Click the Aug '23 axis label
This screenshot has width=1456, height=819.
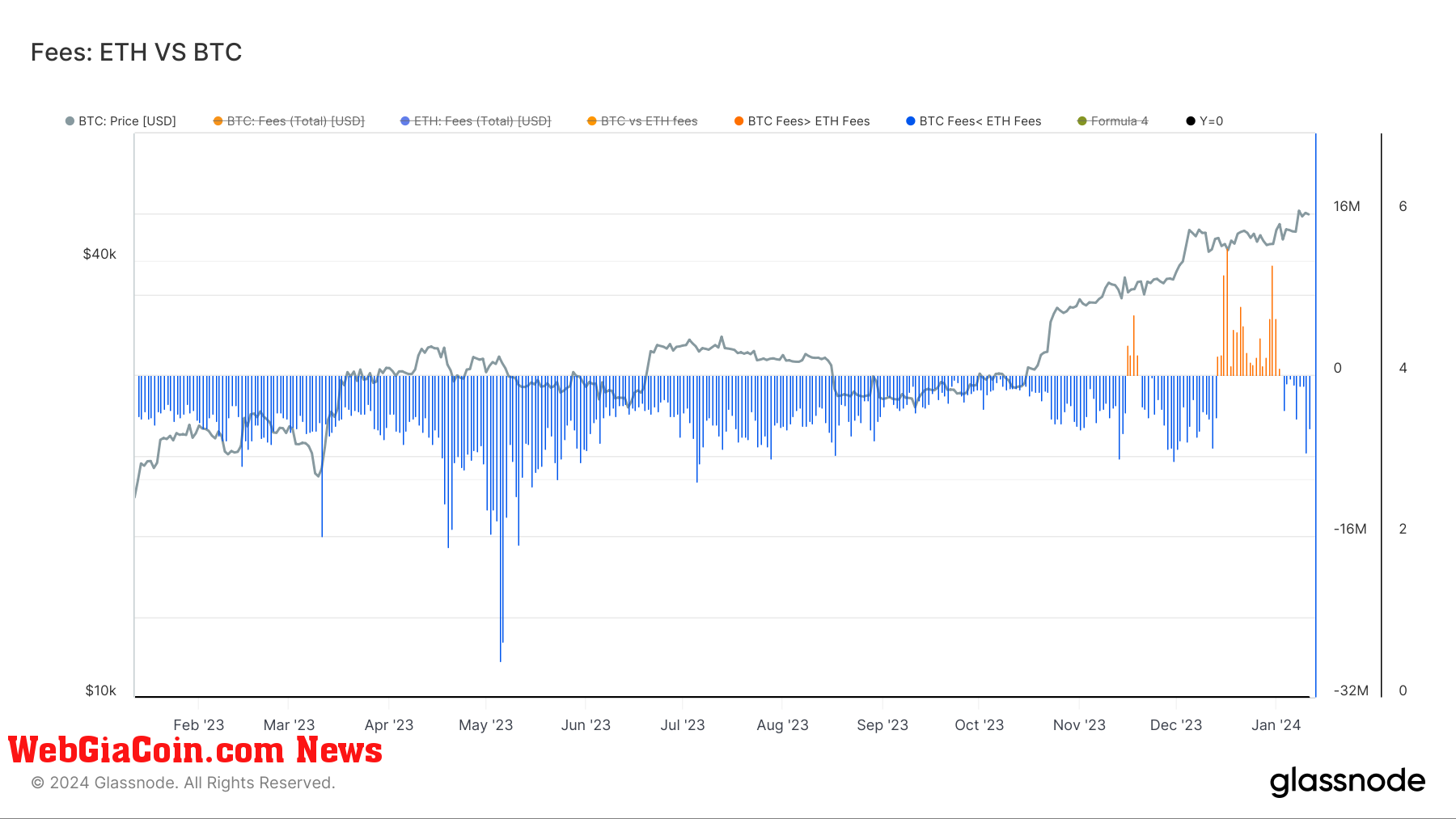click(x=782, y=725)
